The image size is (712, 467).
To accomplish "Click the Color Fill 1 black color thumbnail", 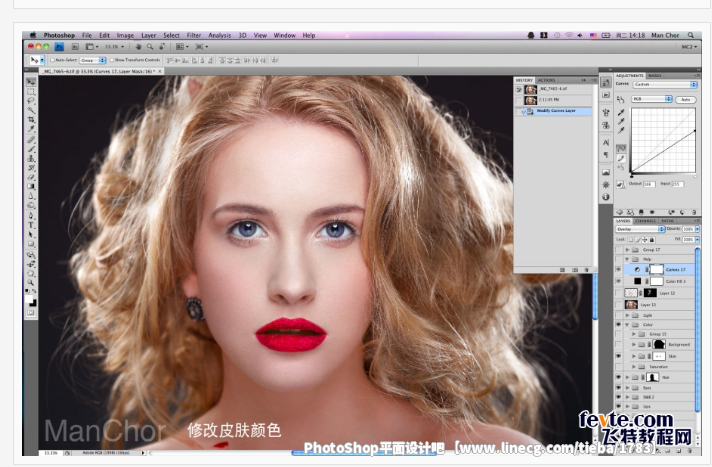I will click(x=638, y=282).
